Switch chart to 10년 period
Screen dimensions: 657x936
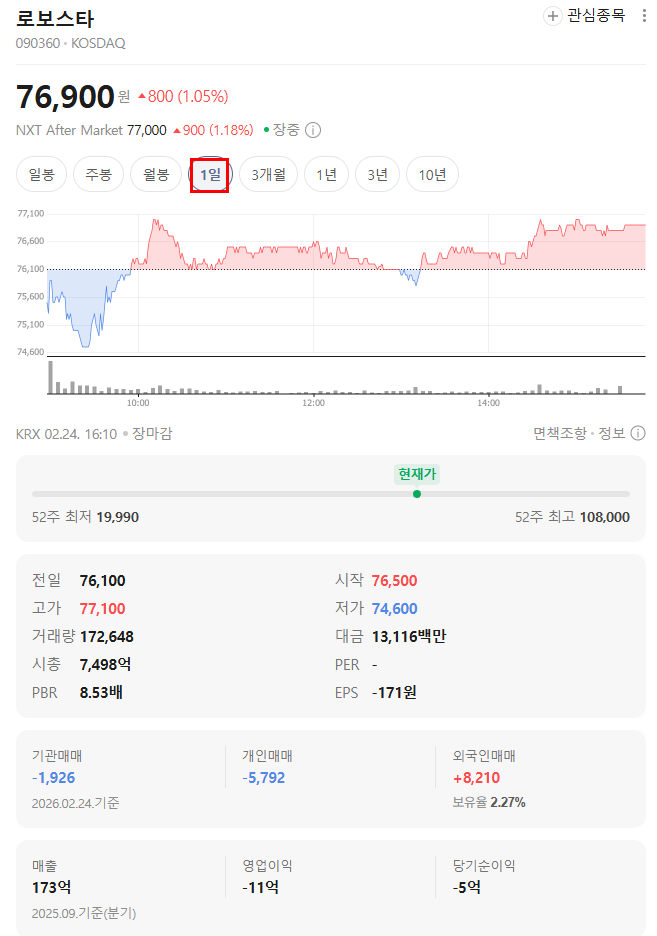[x=432, y=175]
